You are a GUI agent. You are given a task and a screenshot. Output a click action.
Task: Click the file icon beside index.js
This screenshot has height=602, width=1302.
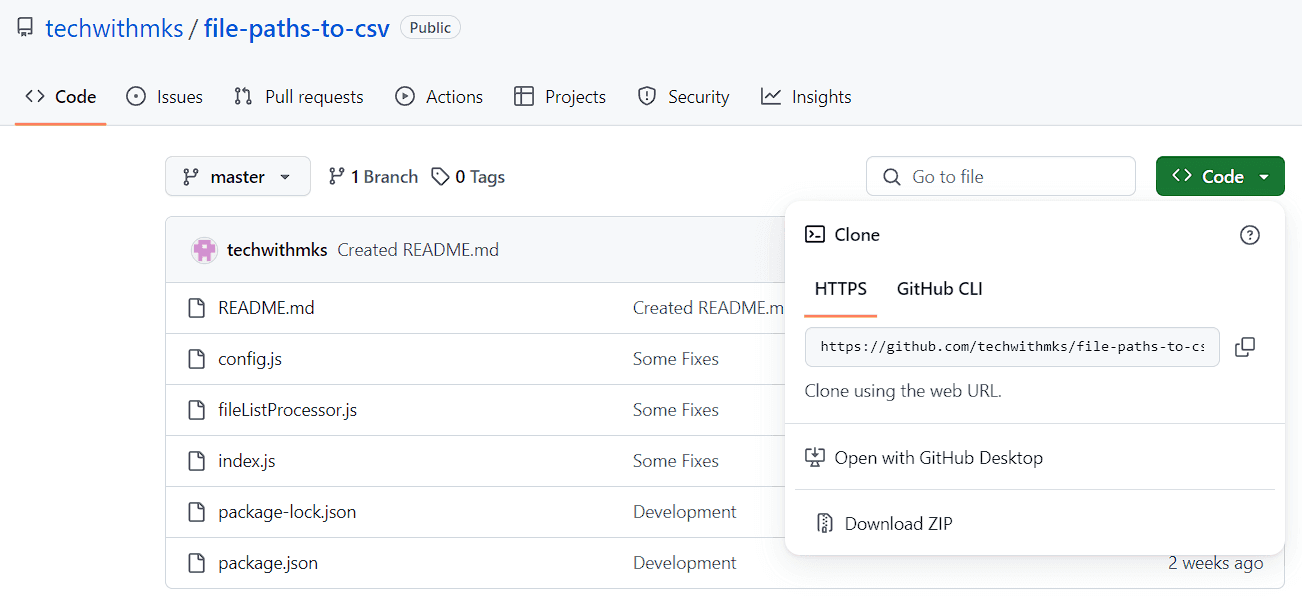point(197,461)
